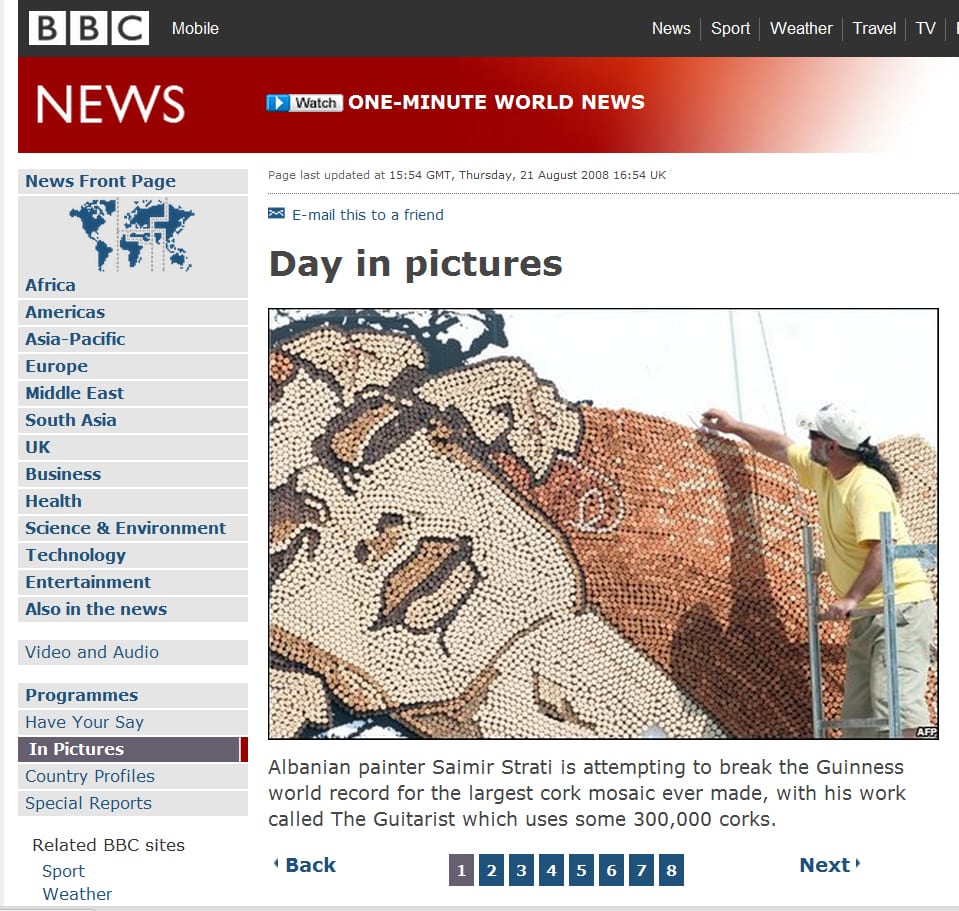Click the Back gallery link
This screenshot has height=911, width=959.
pos(305,865)
